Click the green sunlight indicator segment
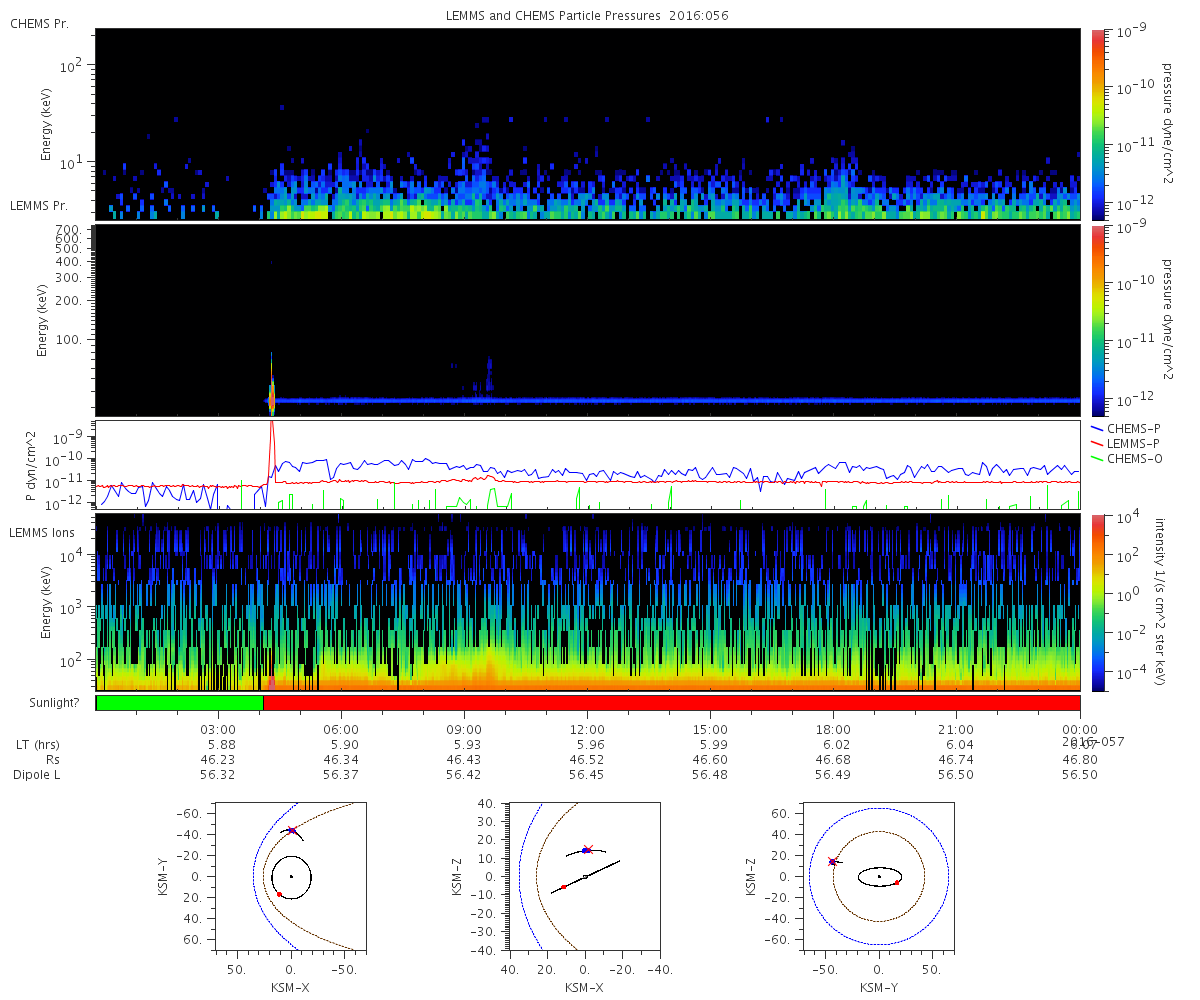Screen dimensions: 1200x1000 point(179,703)
